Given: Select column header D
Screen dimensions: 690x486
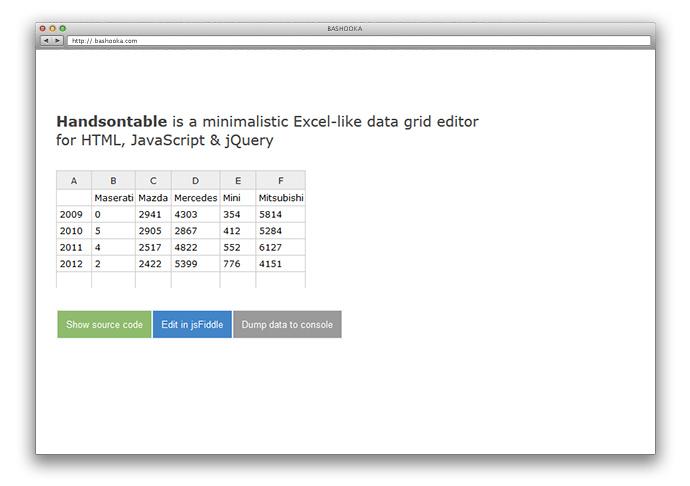Looking at the screenshot, I should point(195,180).
